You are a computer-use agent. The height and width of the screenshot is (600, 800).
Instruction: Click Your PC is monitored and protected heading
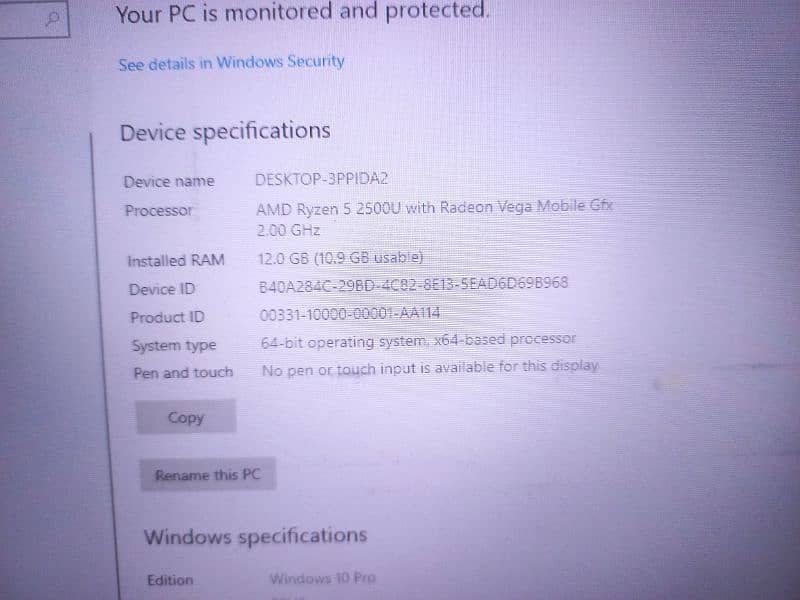(x=303, y=12)
